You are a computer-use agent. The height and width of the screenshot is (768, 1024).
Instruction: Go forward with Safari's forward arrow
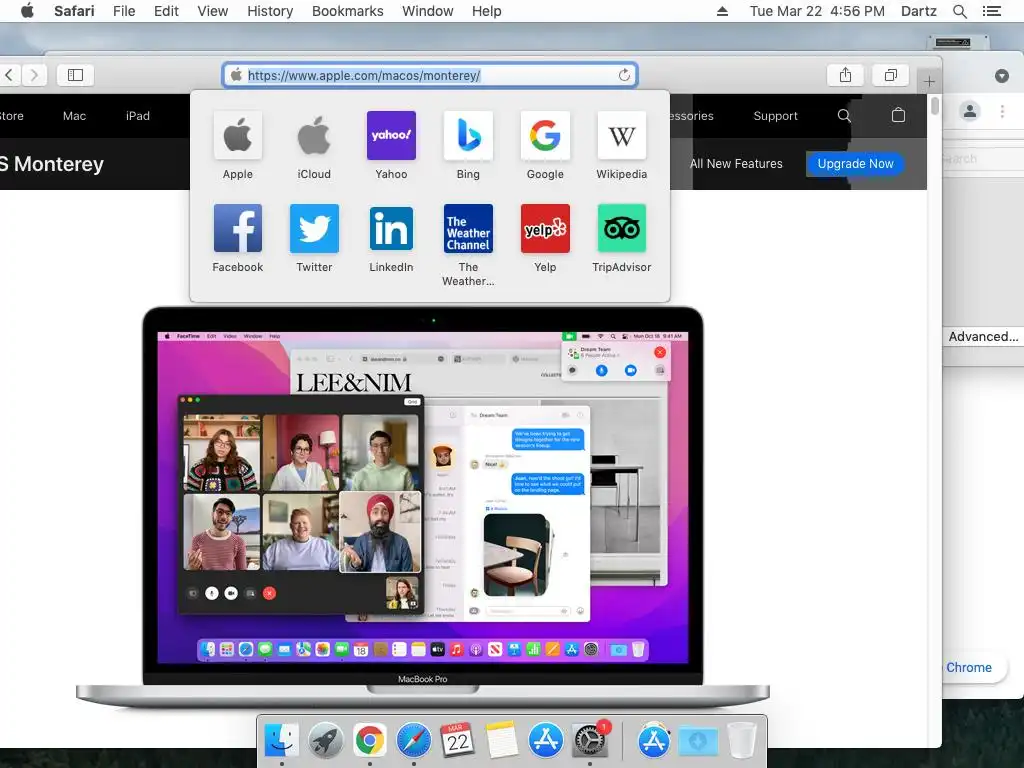(34, 75)
